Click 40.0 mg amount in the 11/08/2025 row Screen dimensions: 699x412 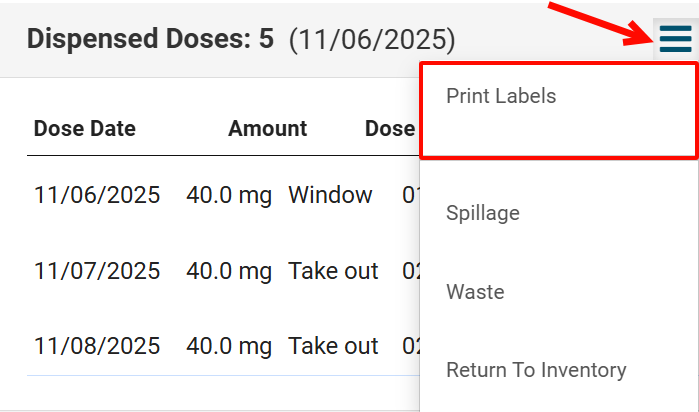229,346
